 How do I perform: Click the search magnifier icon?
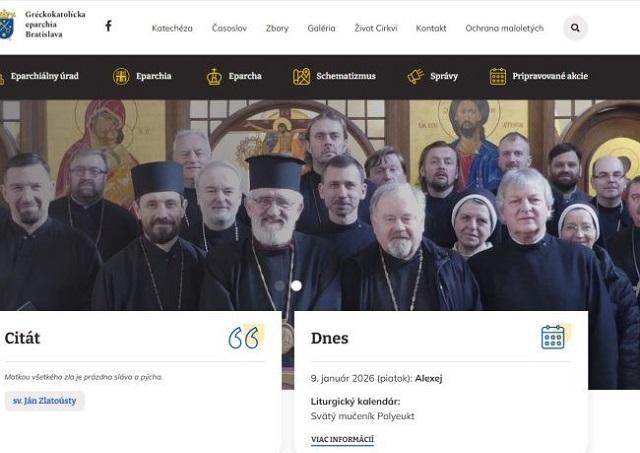click(x=575, y=28)
